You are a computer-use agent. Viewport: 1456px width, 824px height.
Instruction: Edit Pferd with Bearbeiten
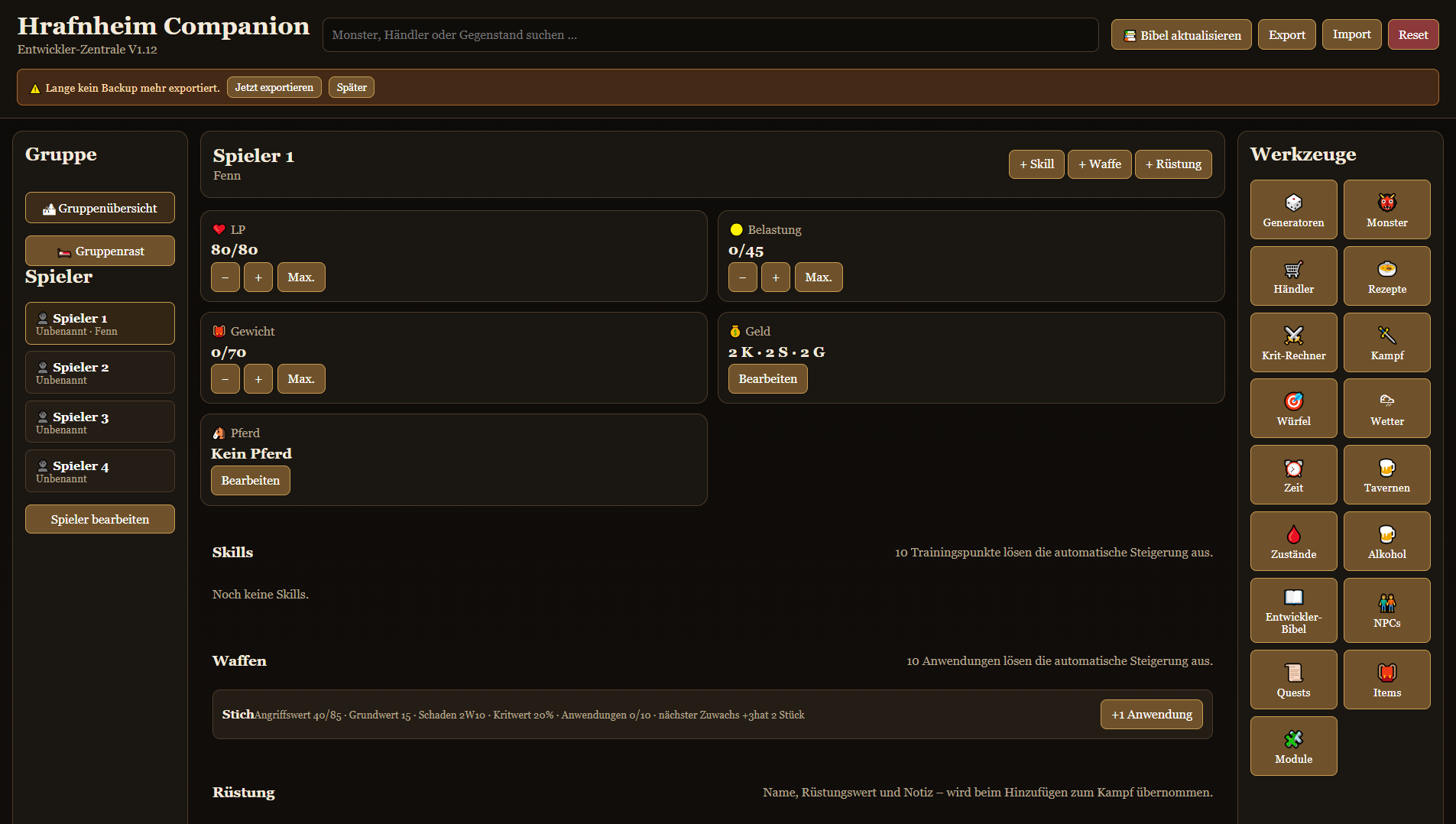click(251, 481)
